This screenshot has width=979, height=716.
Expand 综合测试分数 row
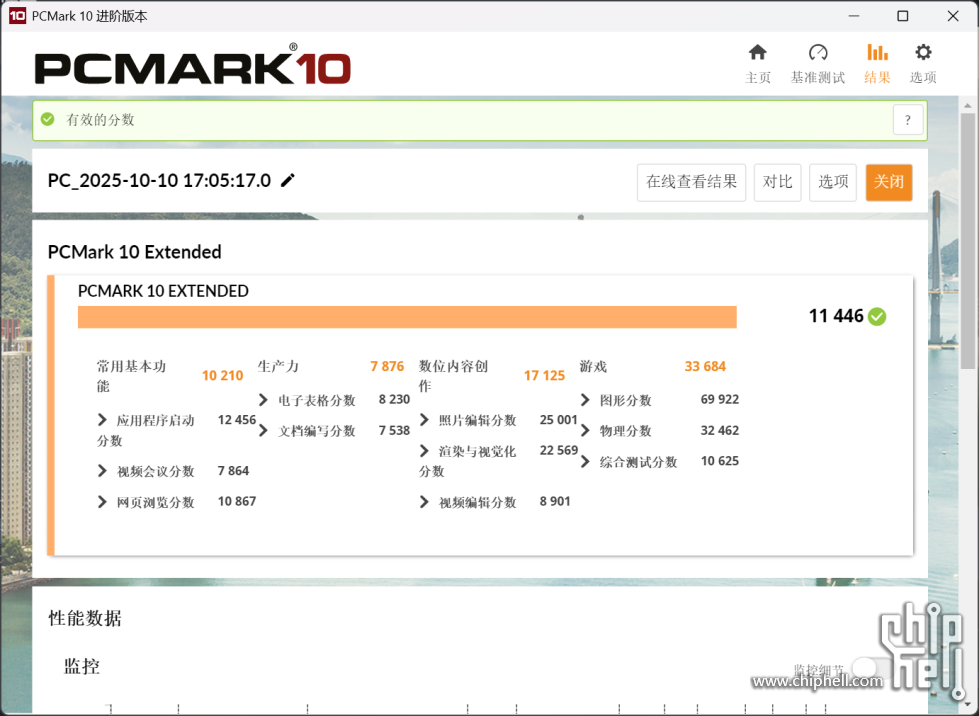pyautogui.click(x=586, y=461)
